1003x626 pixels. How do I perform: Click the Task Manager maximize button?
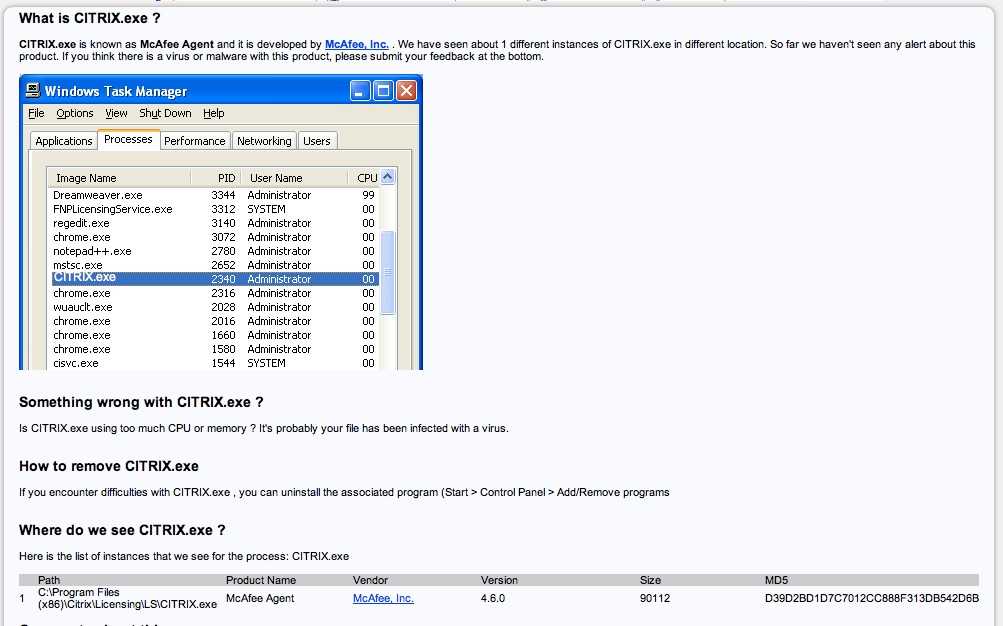tap(383, 91)
